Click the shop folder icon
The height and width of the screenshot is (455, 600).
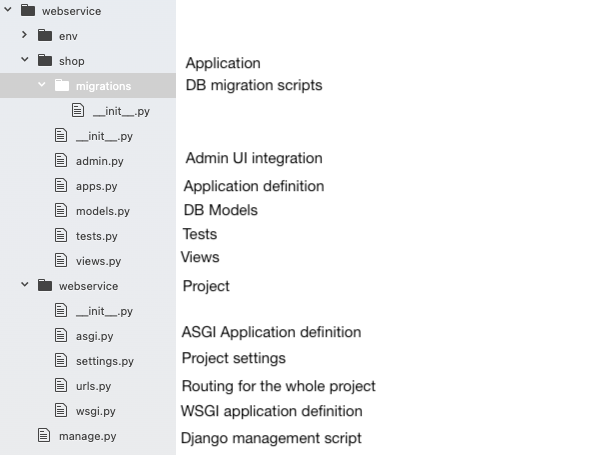click(44, 61)
